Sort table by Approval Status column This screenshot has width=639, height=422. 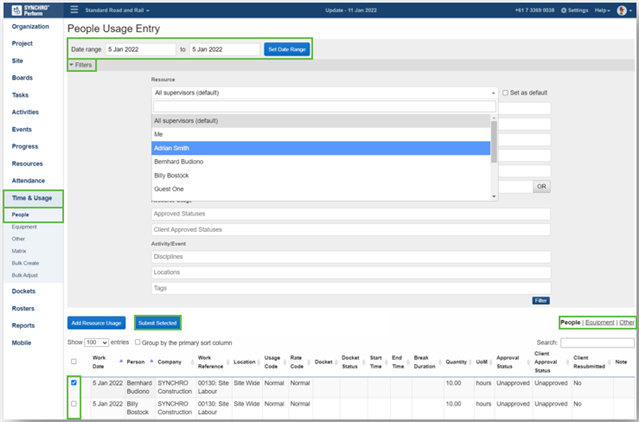[506, 361]
